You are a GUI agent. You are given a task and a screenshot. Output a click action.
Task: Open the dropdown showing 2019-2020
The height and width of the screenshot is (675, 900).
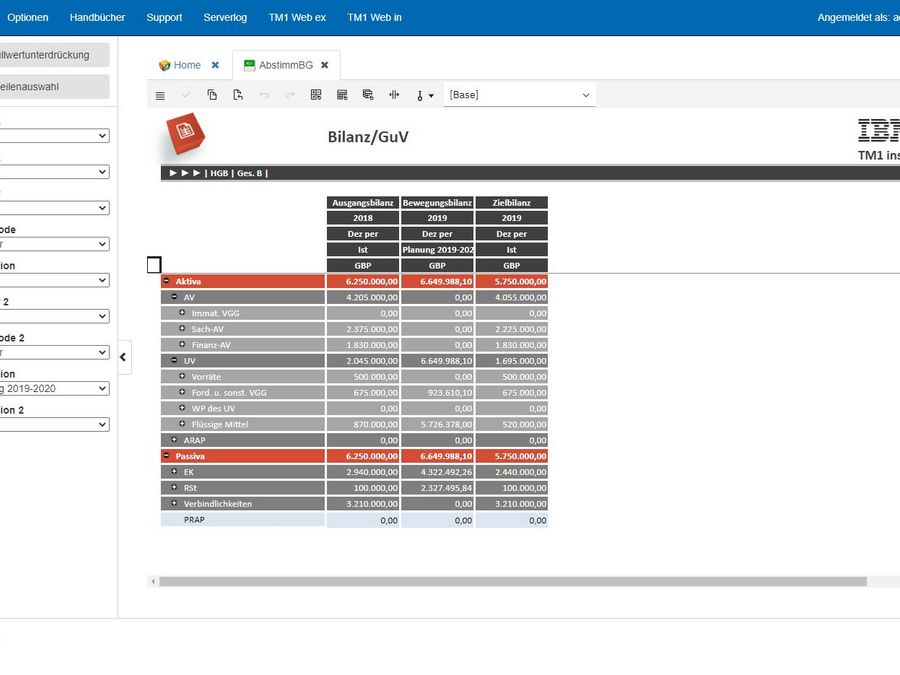[x=53, y=389]
